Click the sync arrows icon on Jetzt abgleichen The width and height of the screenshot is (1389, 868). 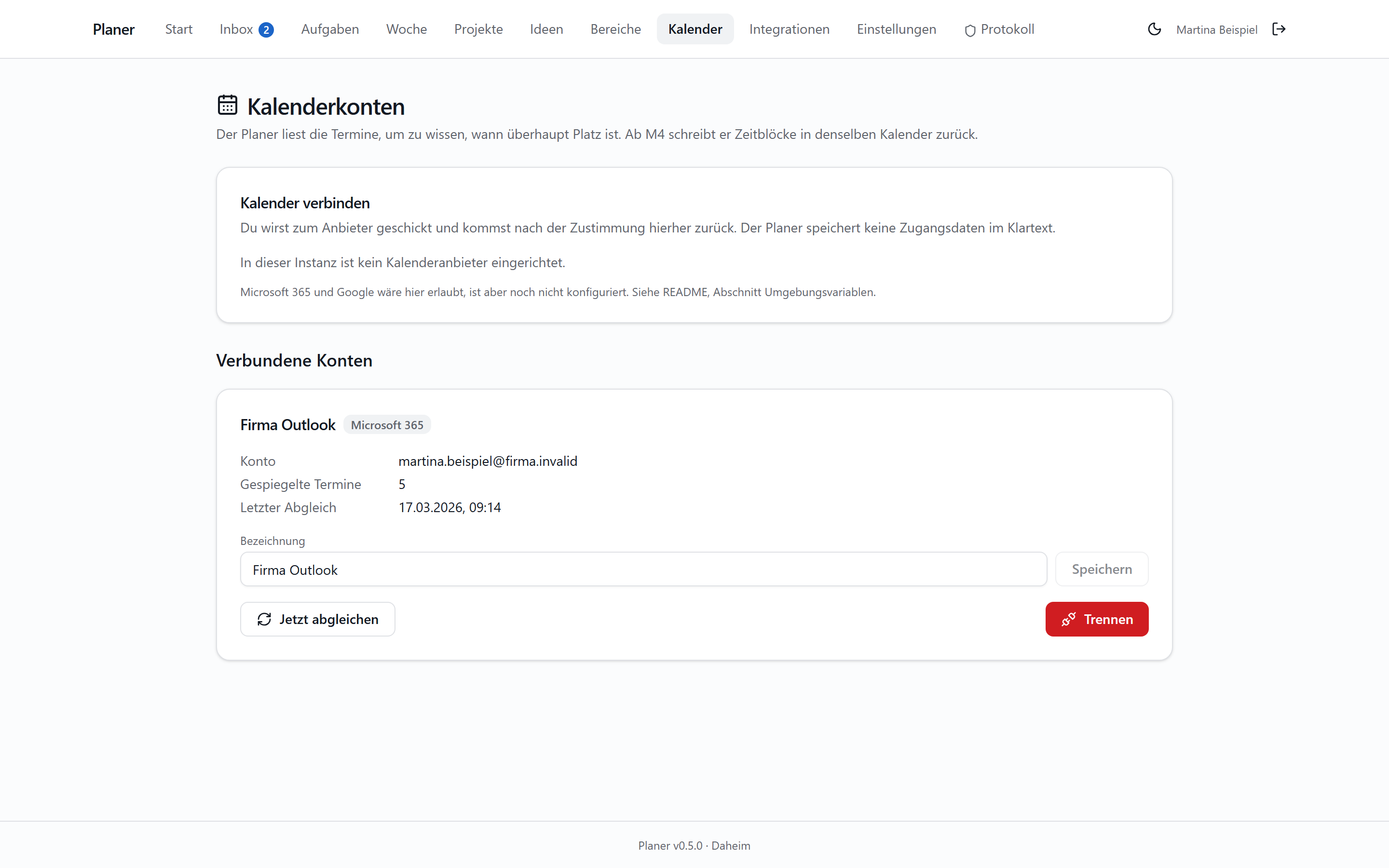[264, 620]
